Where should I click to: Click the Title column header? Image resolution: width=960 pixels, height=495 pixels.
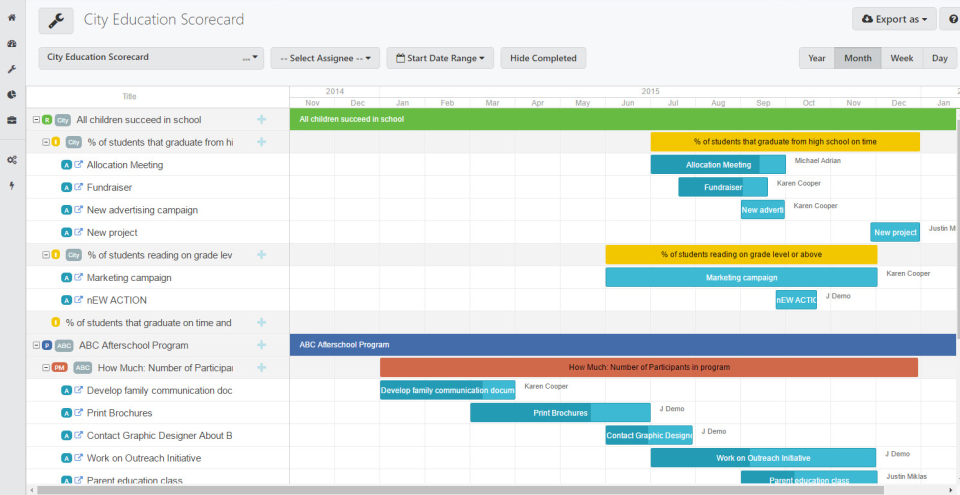[x=129, y=97]
